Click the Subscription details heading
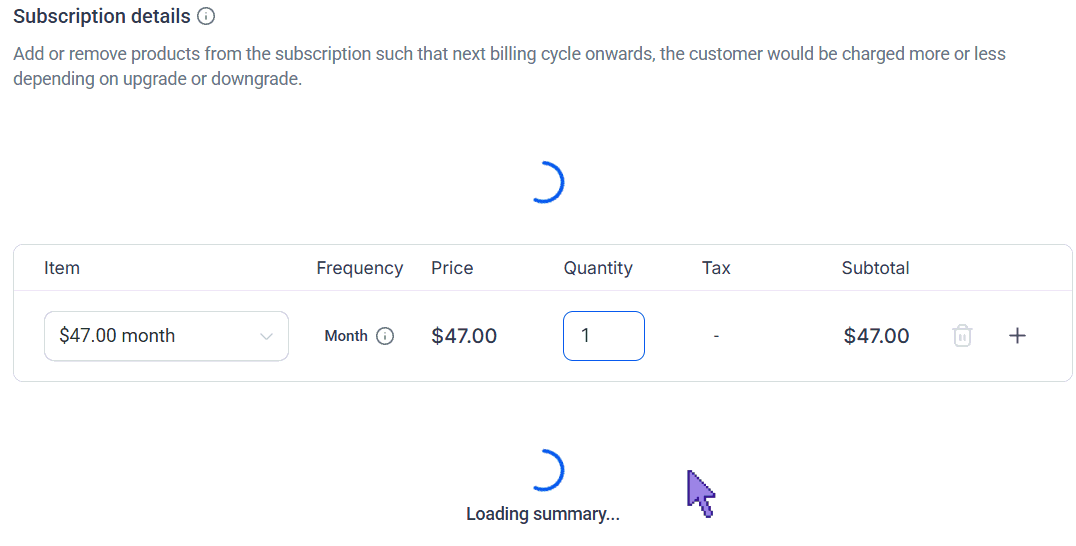Viewport: 1076px width, 546px height. pos(102,16)
